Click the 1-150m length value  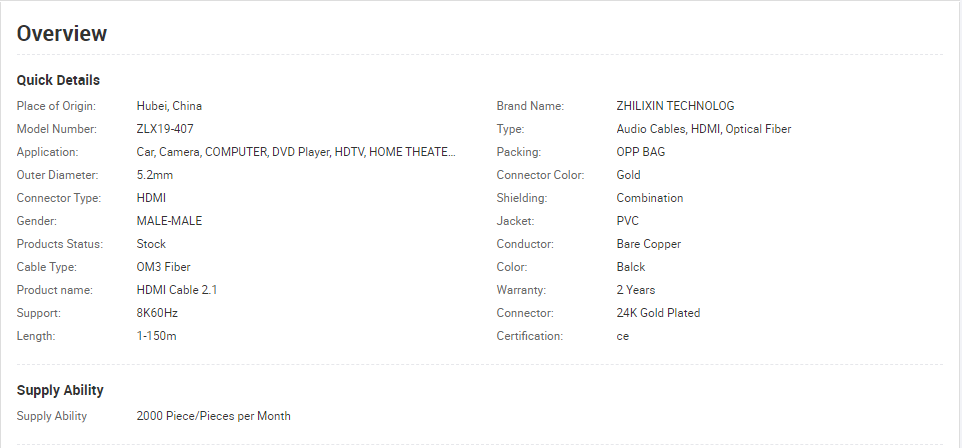[x=156, y=336]
